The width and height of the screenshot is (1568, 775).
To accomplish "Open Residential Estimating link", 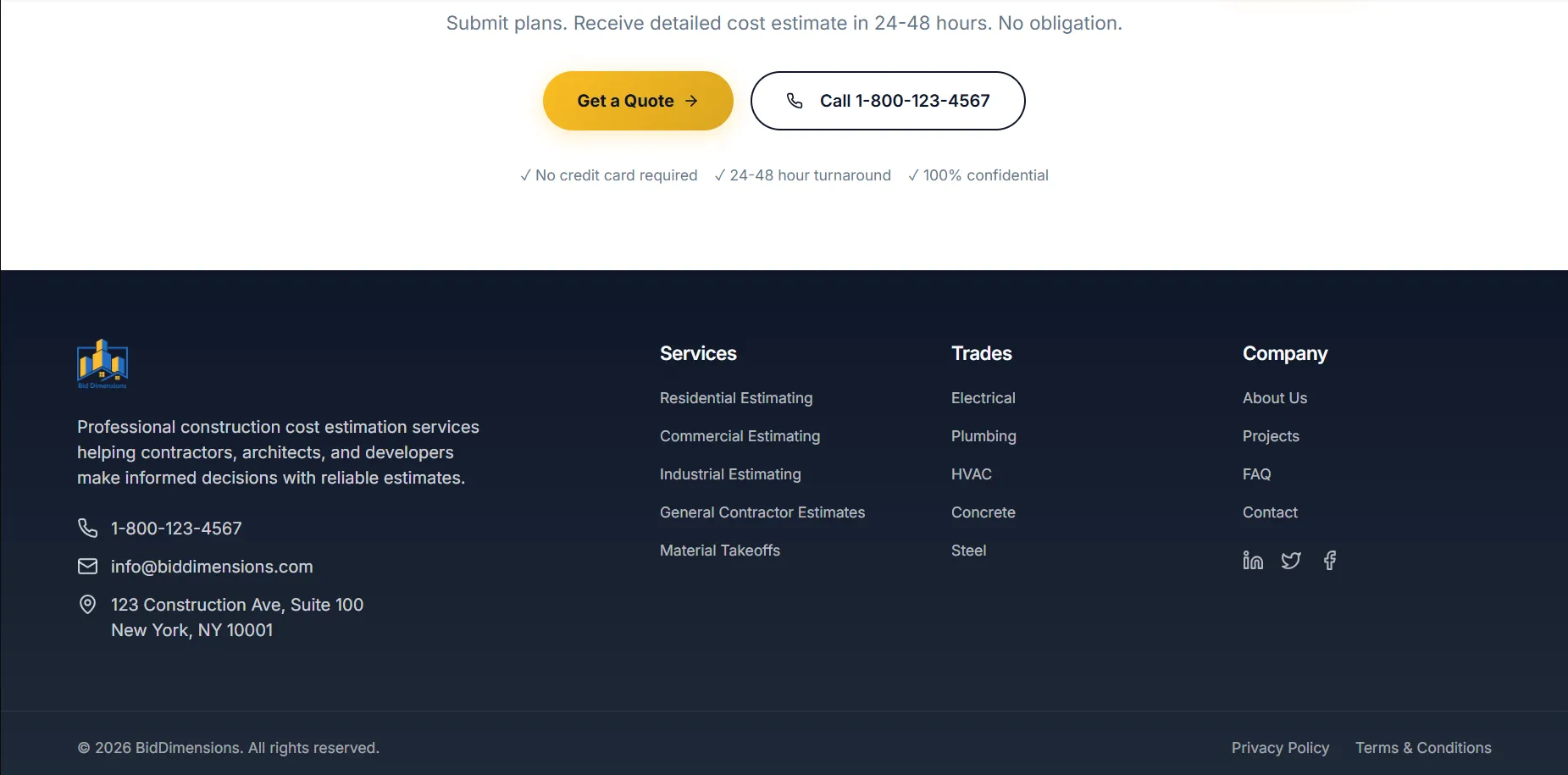I will (736, 398).
